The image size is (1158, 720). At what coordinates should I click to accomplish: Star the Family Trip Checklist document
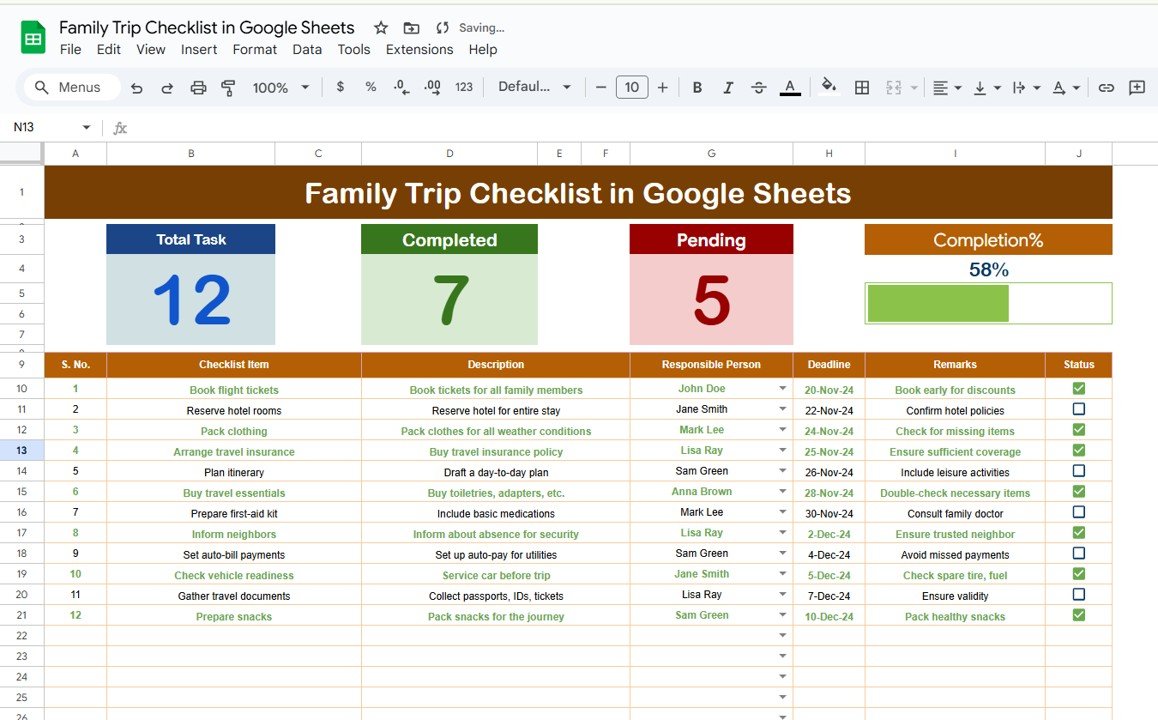pyautogui.click(x=380, y=28)
